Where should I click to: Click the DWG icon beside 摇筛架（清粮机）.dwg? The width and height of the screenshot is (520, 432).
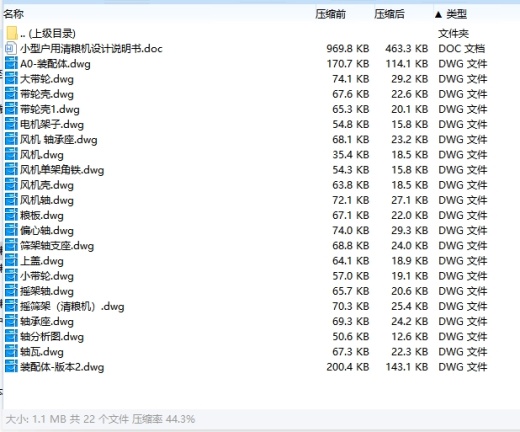[x=11, y=306]
